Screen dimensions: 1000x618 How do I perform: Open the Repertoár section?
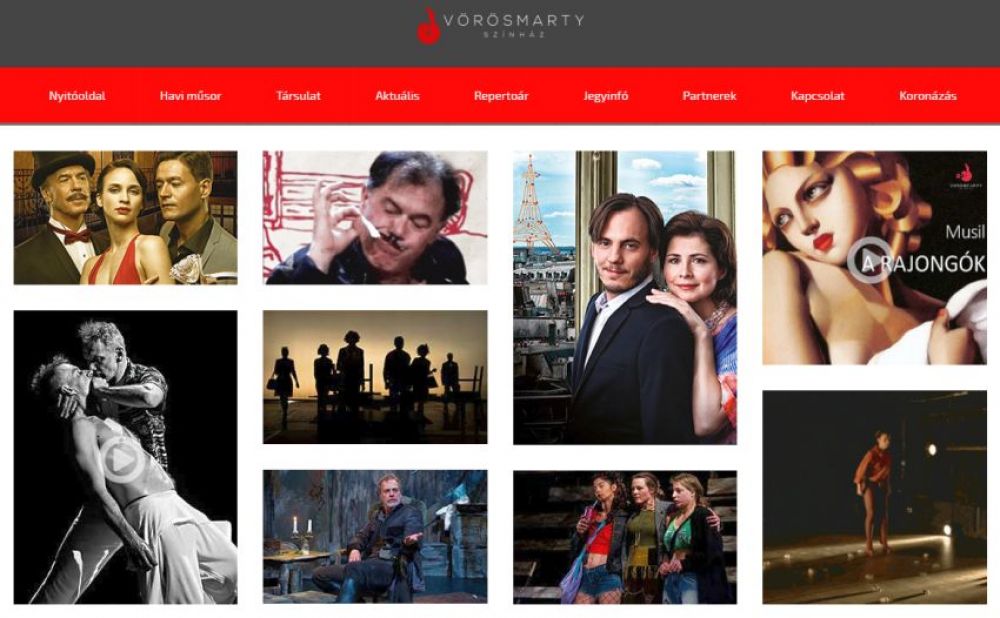[501, 96]
